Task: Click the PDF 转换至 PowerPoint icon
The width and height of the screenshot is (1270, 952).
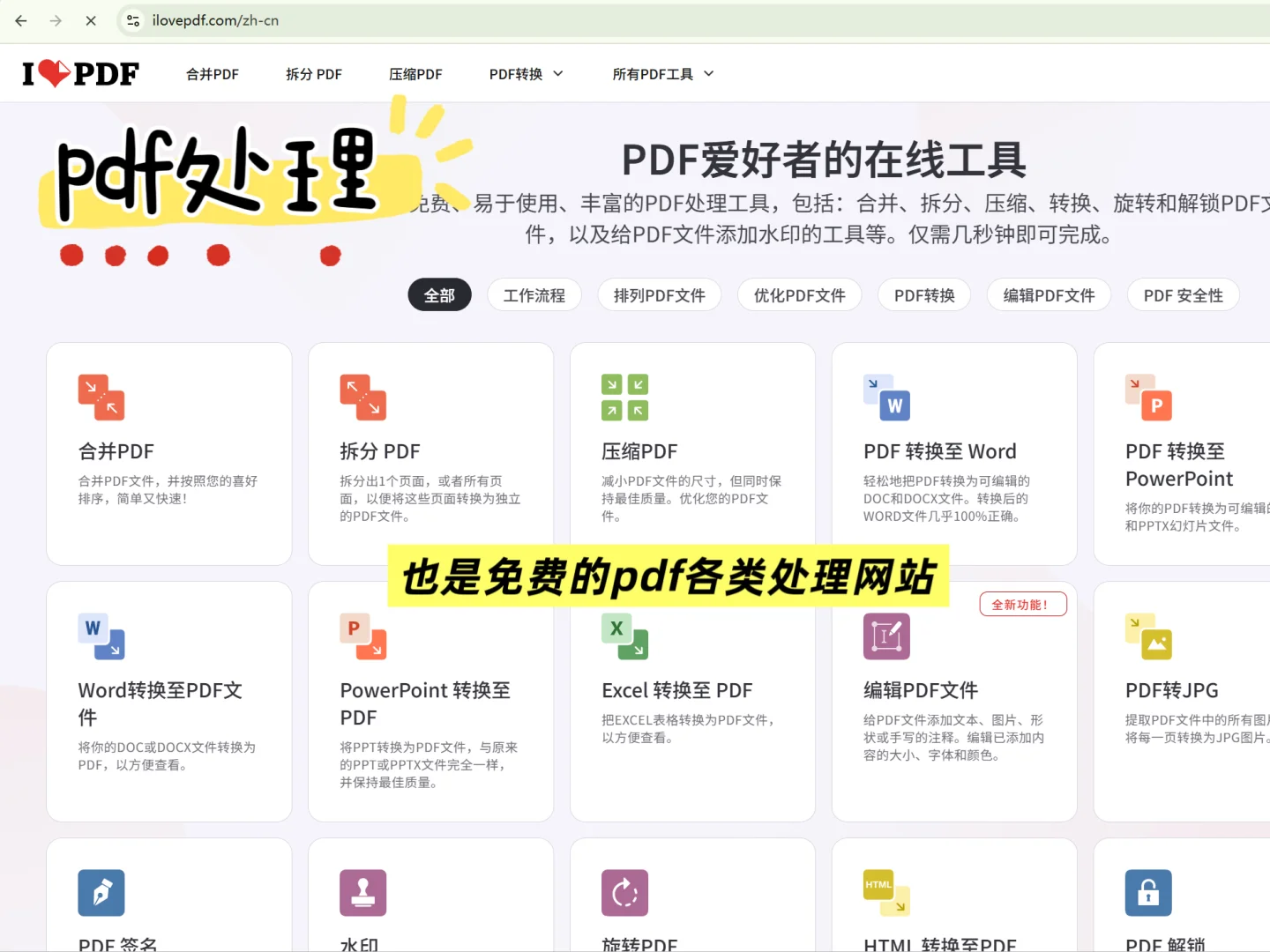Action: tap(1149, 398)
